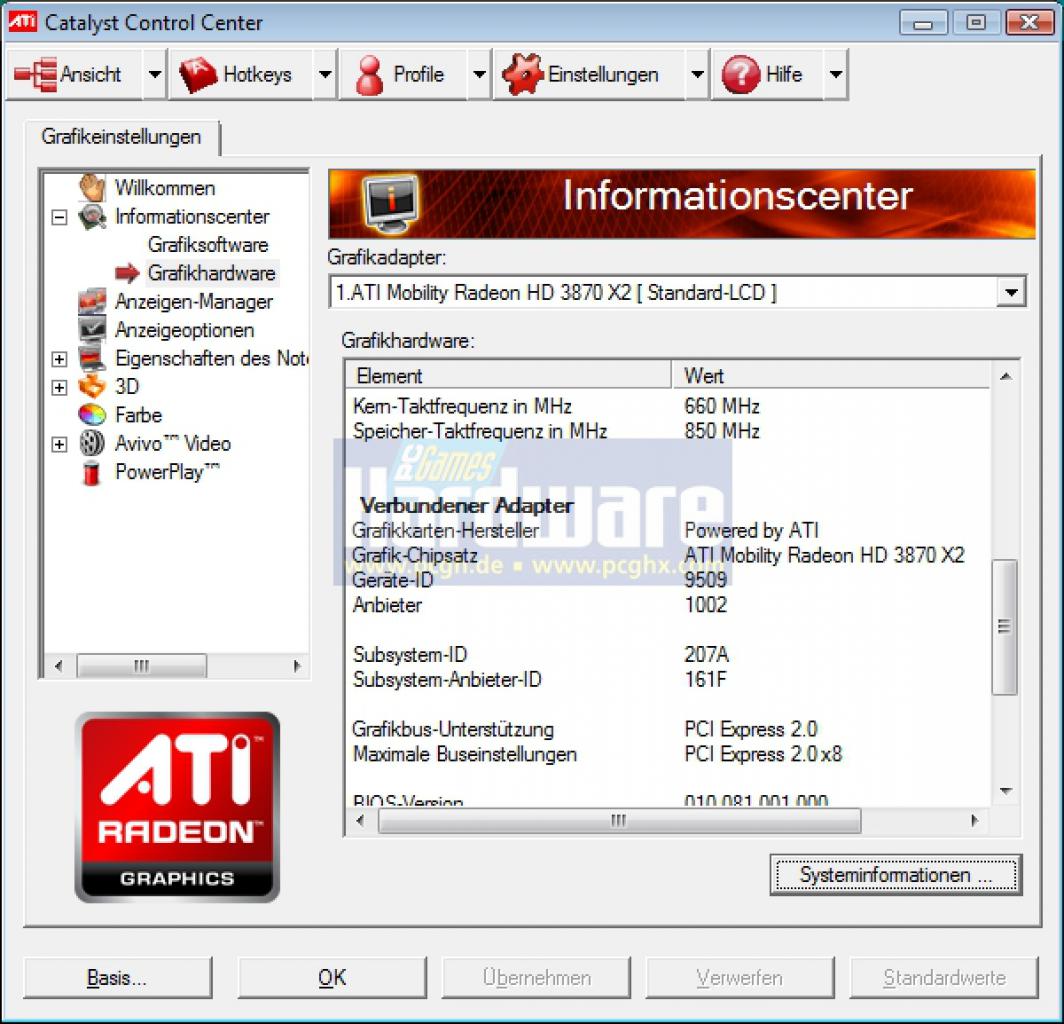
Task: Click the Powered by ATI value
Action: point(751,530)
